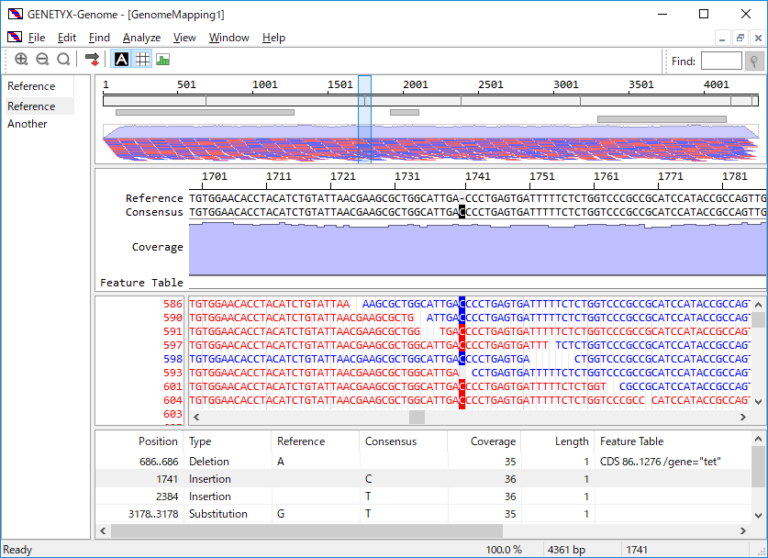
Task: Select read row 604
Action: (x=173, y=400)
